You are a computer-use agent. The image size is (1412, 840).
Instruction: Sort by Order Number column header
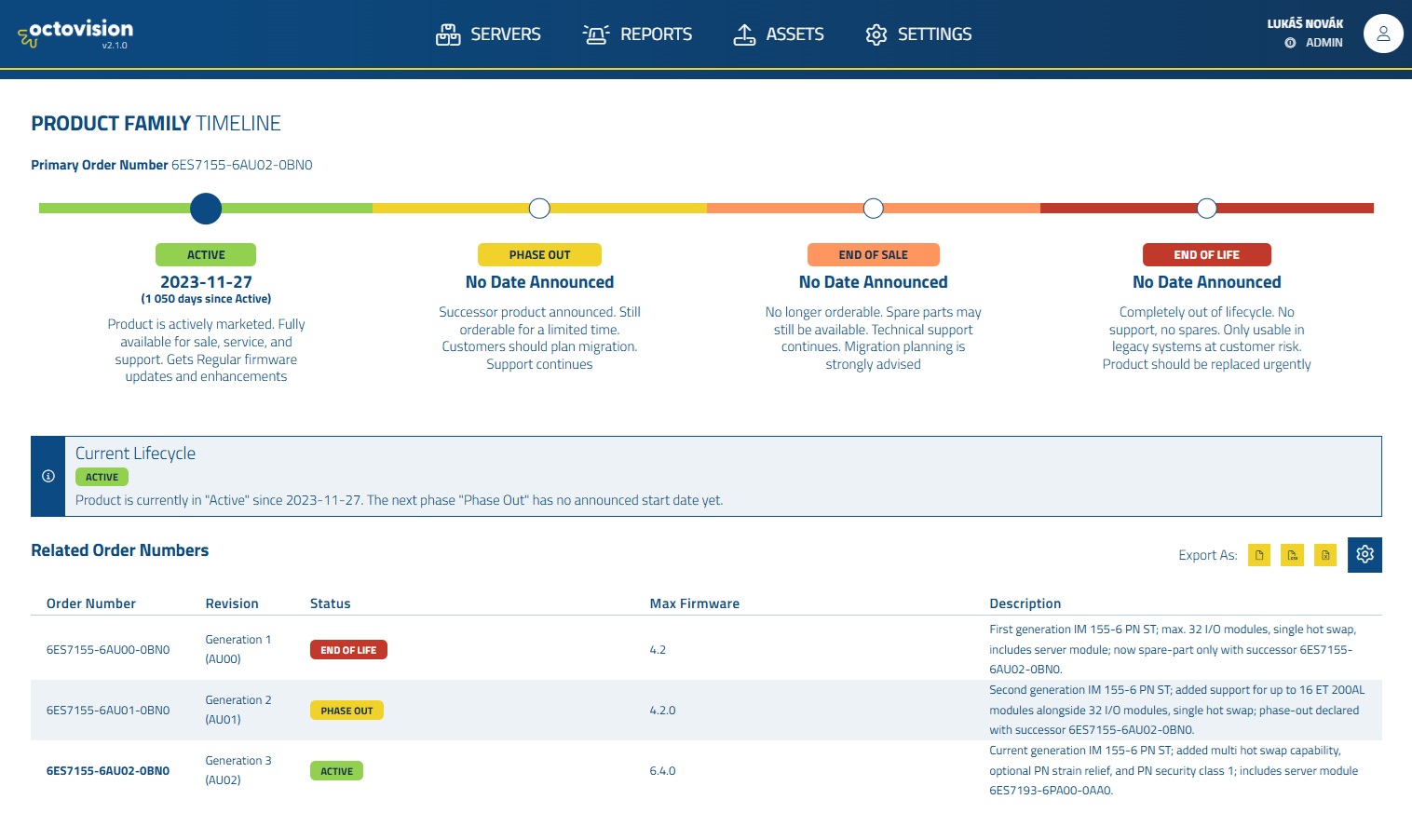tap(91, 603)
